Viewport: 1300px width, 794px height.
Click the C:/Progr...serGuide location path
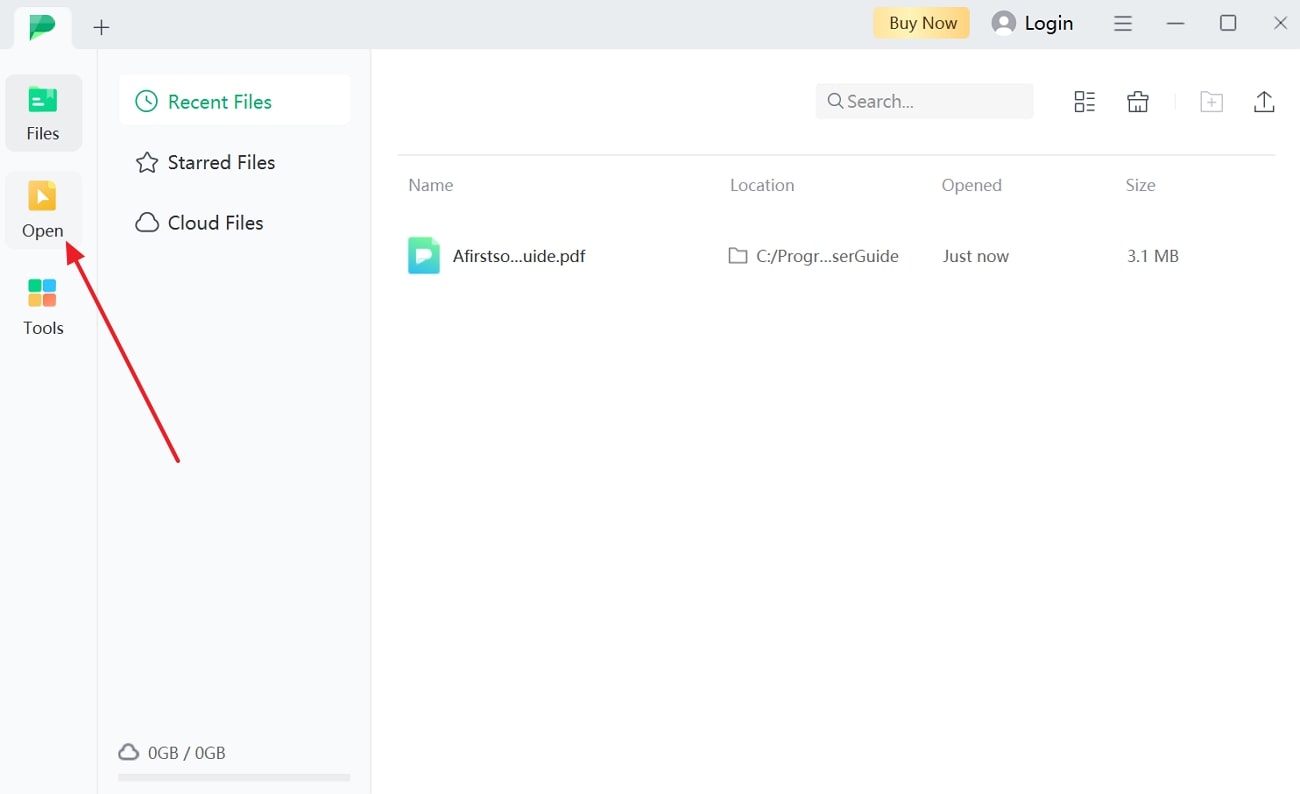827,256
